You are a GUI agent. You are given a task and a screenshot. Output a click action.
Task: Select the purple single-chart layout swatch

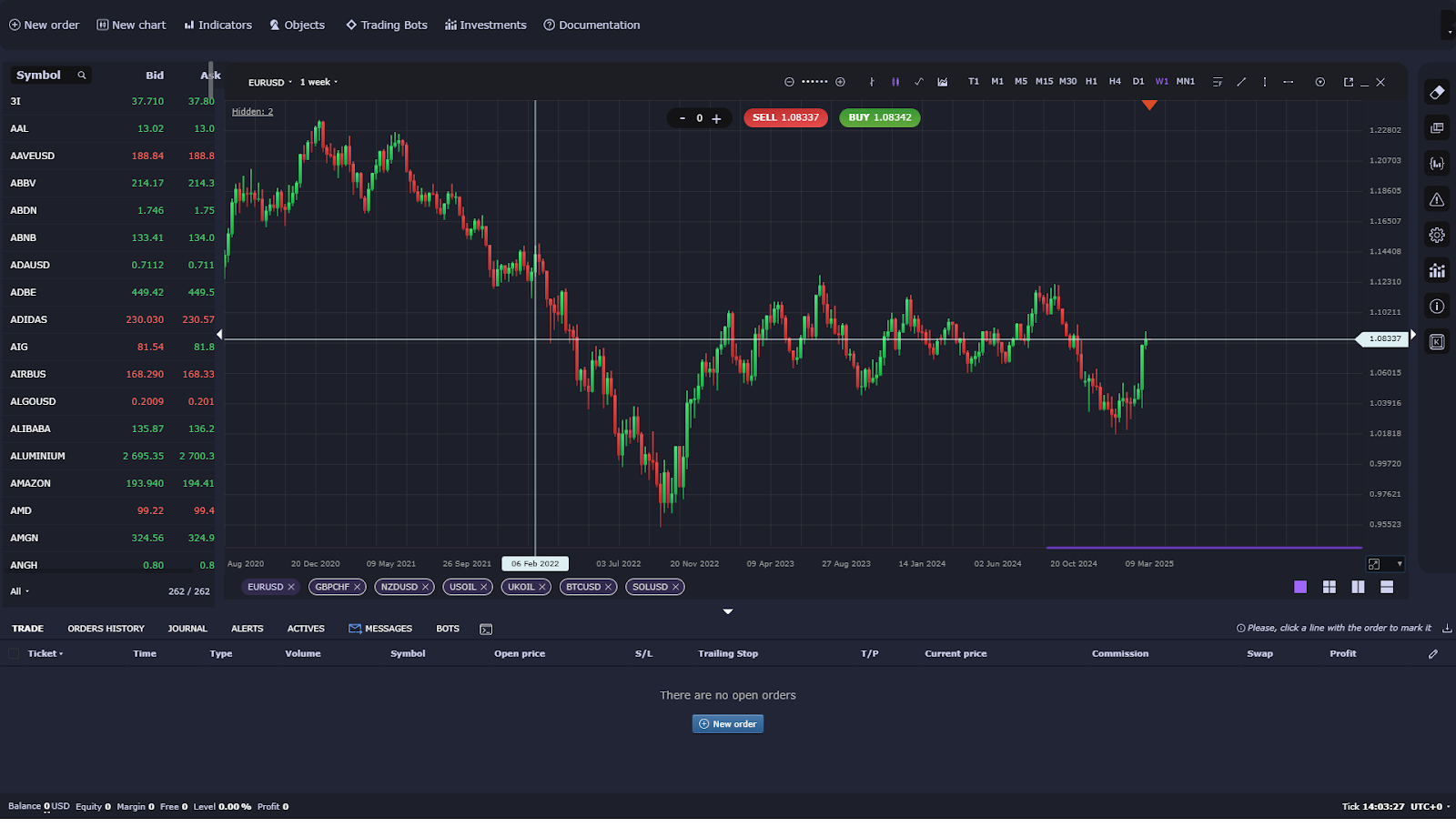tap(1300, 587)
